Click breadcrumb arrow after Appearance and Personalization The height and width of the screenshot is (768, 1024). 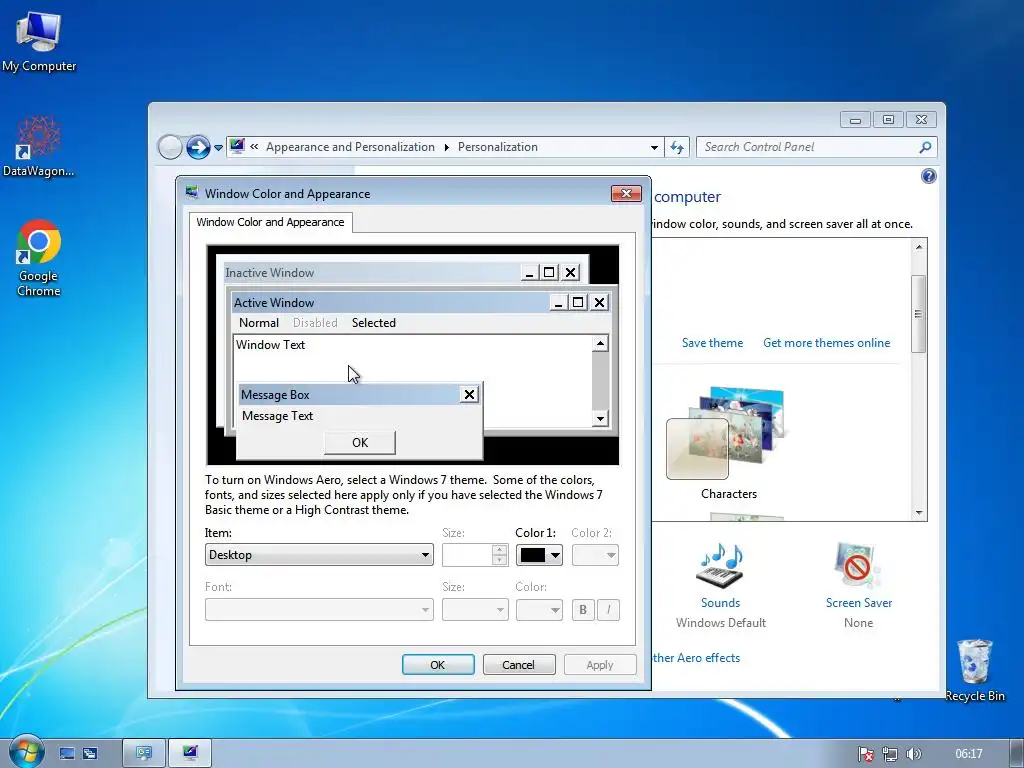coord(447,148)
